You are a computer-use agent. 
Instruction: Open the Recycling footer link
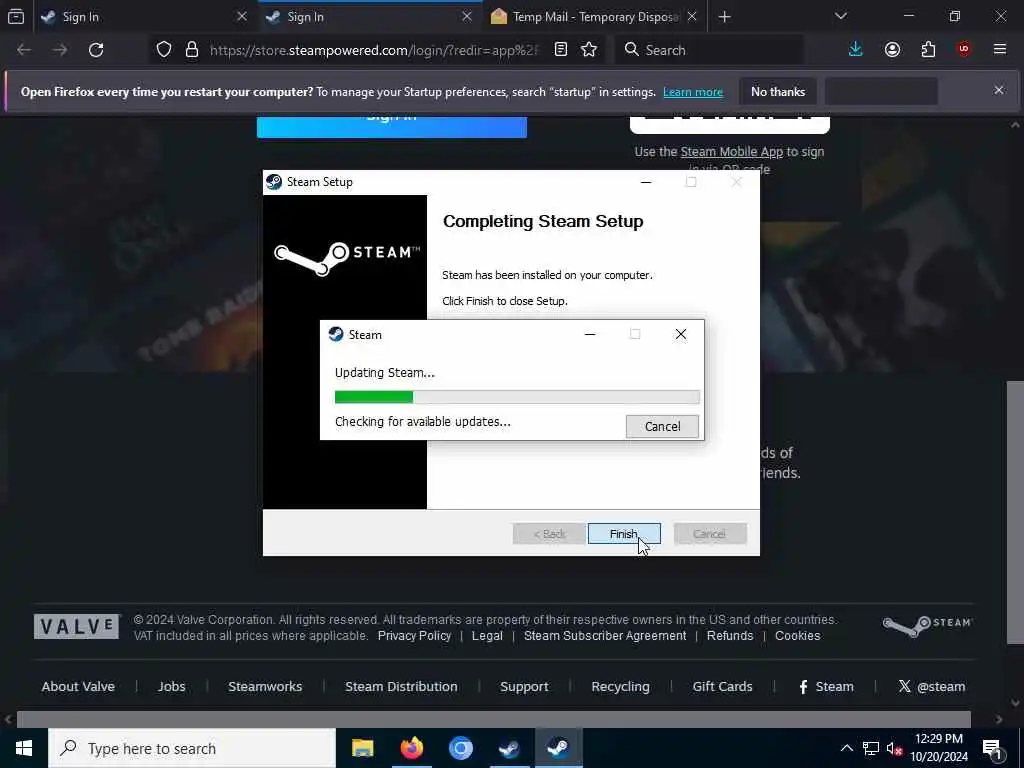tap(620, 686)
